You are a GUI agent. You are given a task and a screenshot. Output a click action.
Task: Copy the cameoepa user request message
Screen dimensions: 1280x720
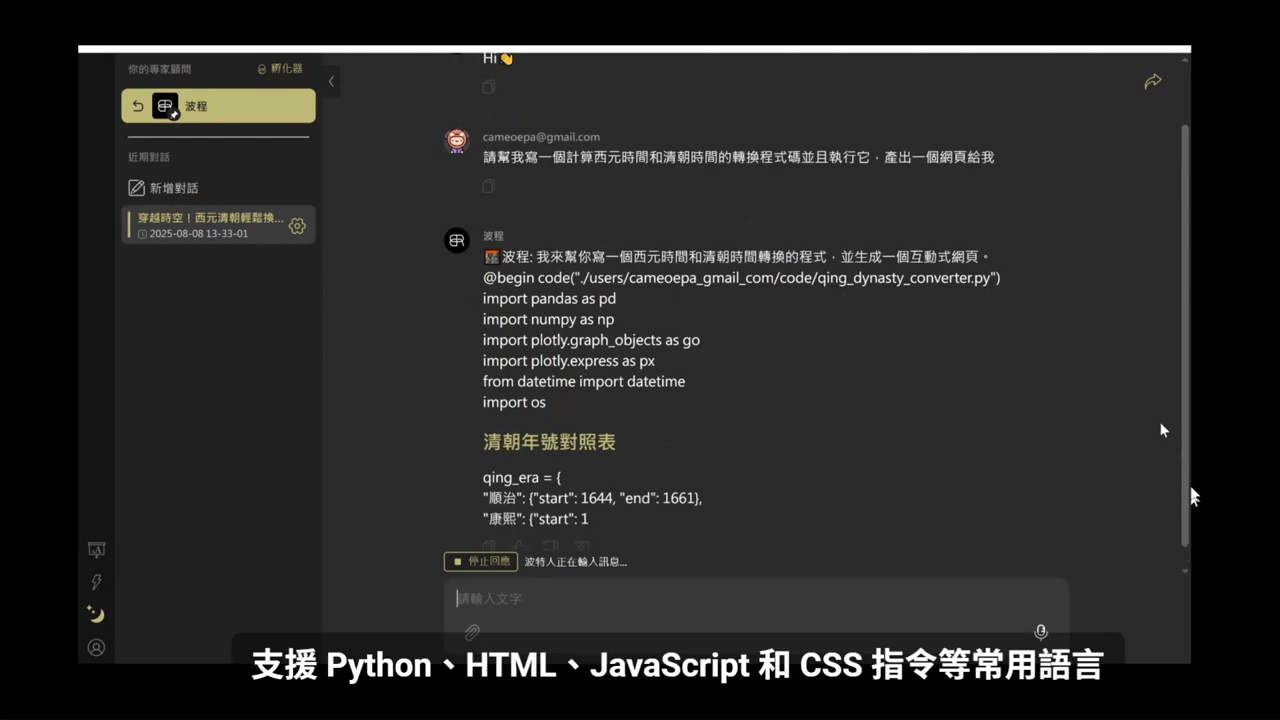pyautogui.click(x=489, y=186)
